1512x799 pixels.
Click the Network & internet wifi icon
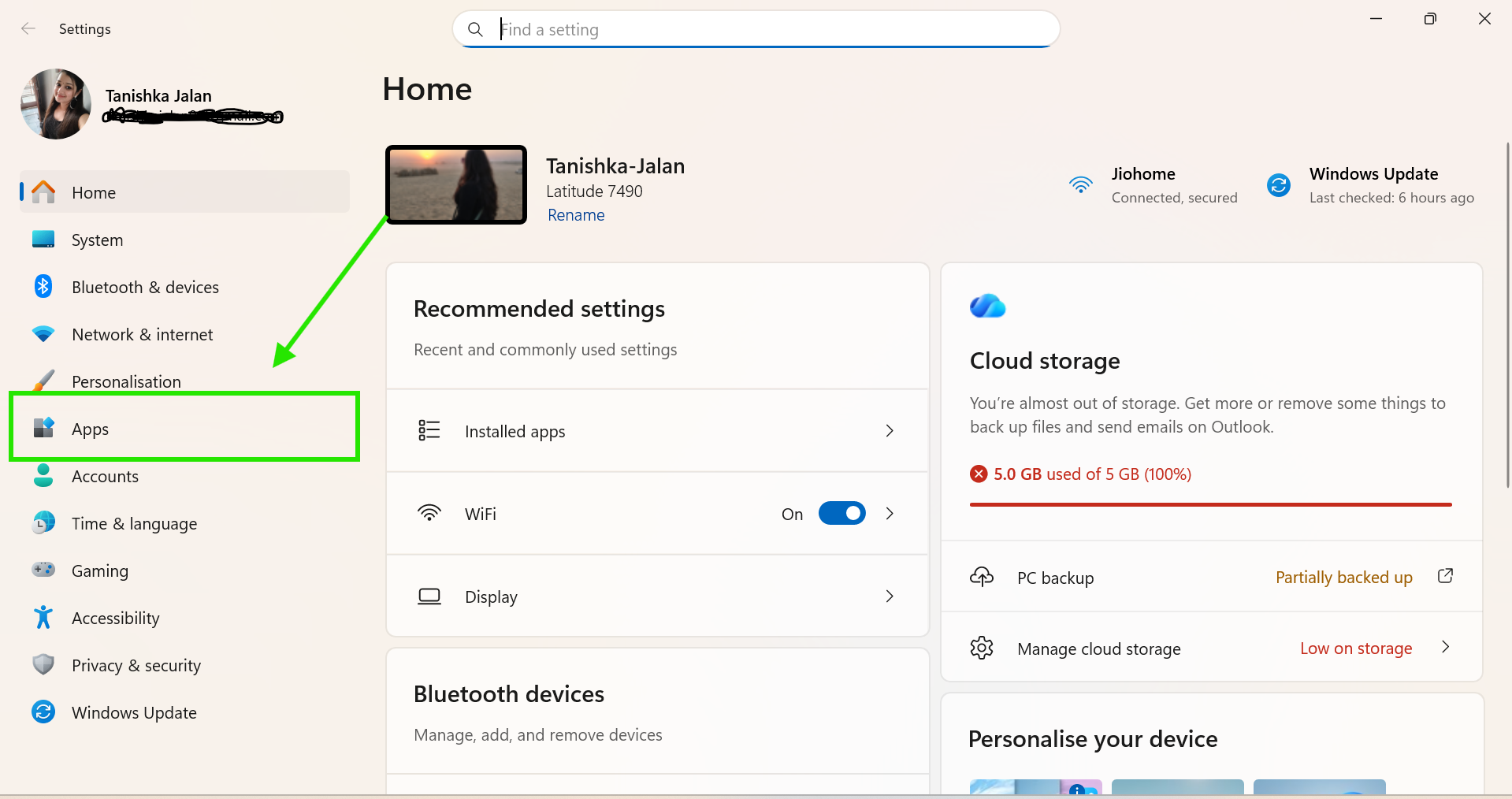(43, 334)
